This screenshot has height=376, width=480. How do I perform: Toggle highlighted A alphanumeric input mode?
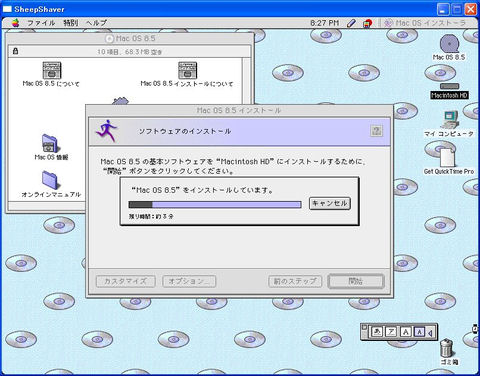[x=419, y=332]
